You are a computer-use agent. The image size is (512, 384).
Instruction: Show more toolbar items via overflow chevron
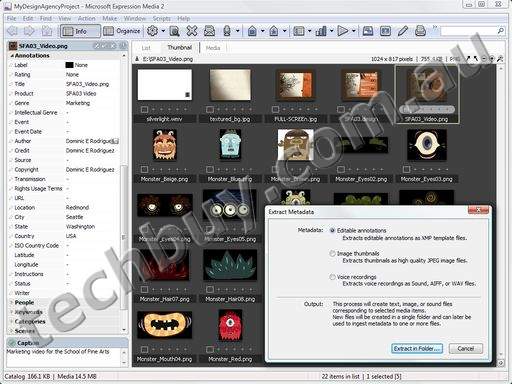pos(435,27)
